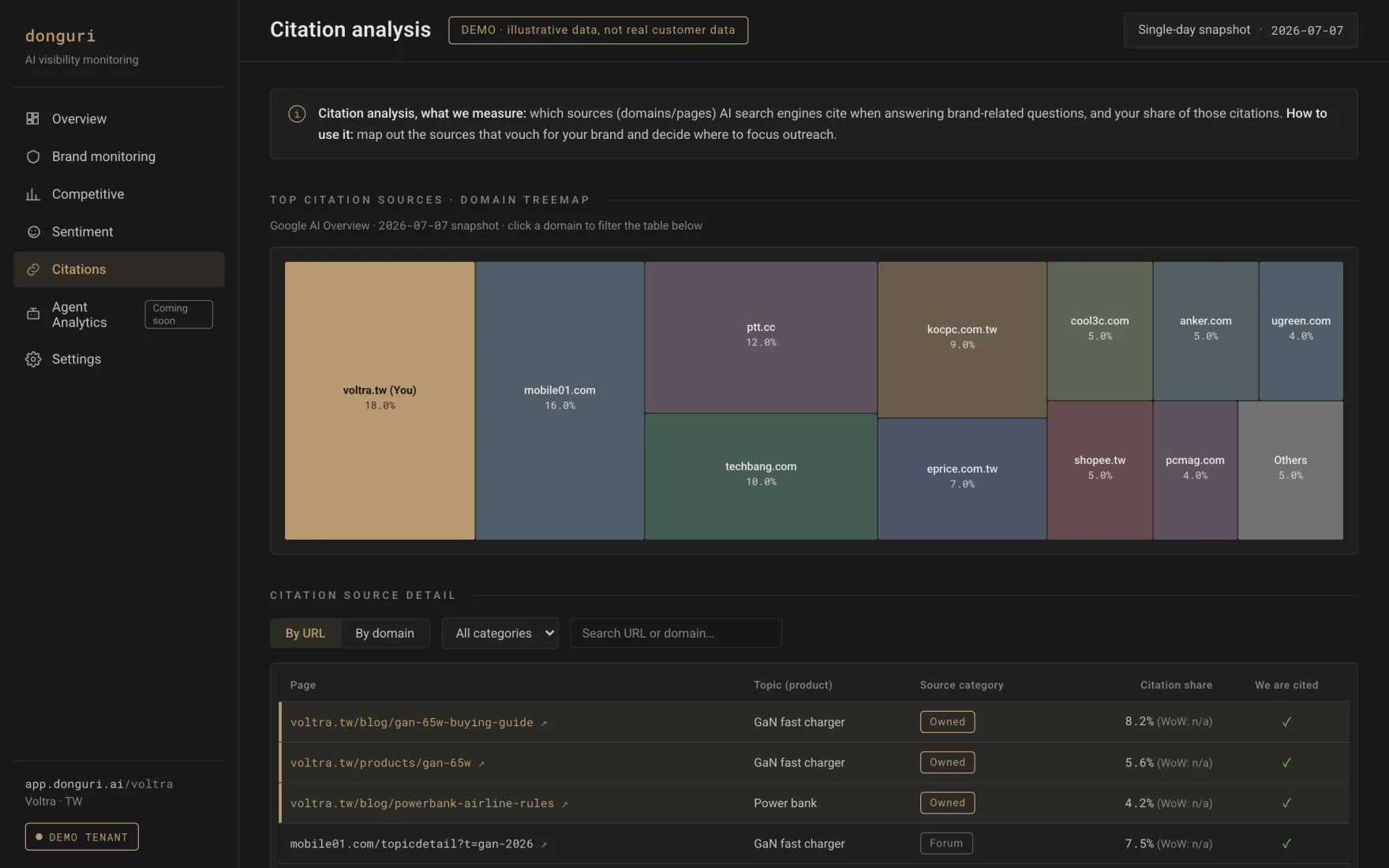Click the 8.2% citation share value

click(x=1140, y=722)
